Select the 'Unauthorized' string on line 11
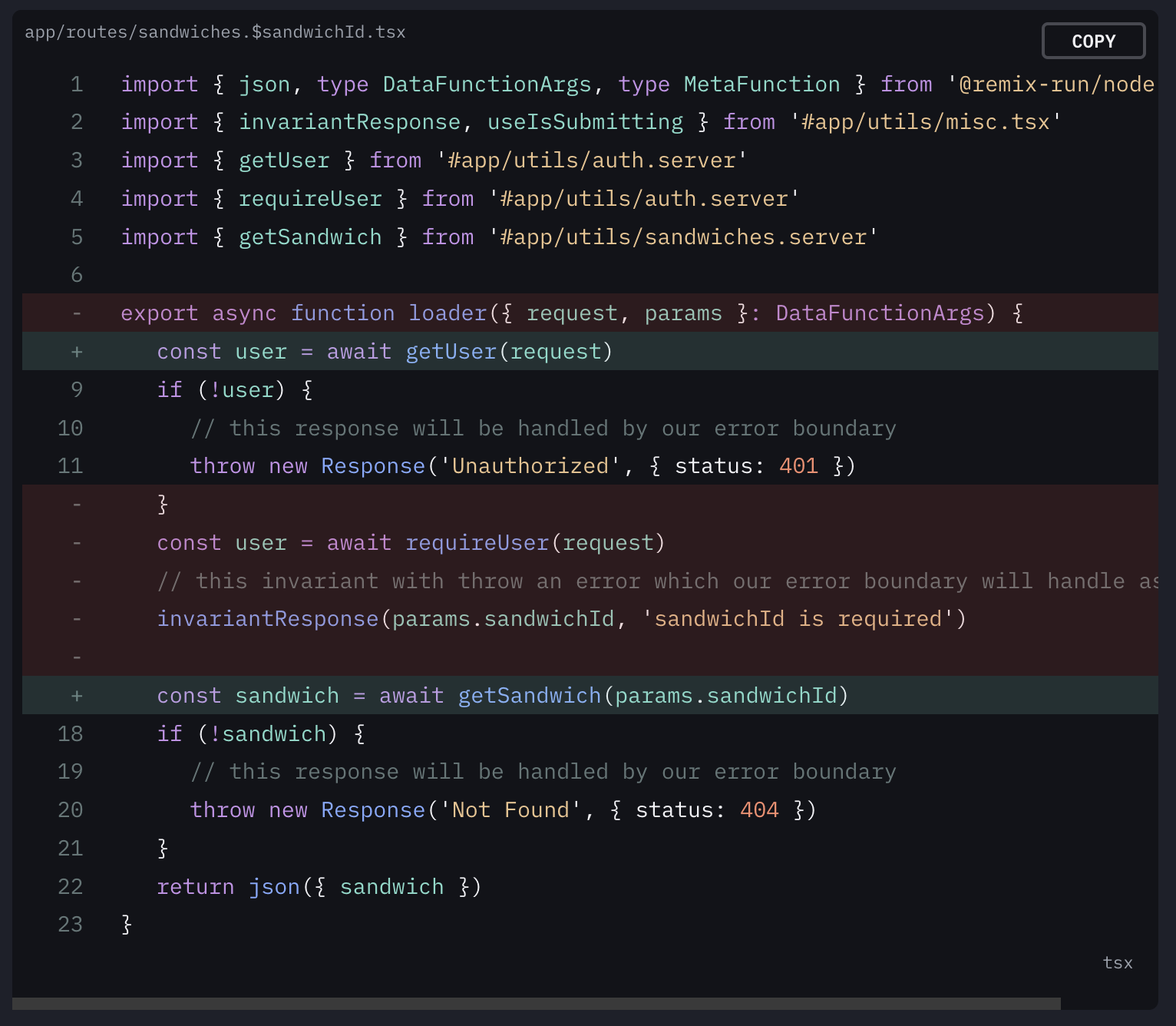The width and height of the screenshot is (1176, 1026). point(531,465)
